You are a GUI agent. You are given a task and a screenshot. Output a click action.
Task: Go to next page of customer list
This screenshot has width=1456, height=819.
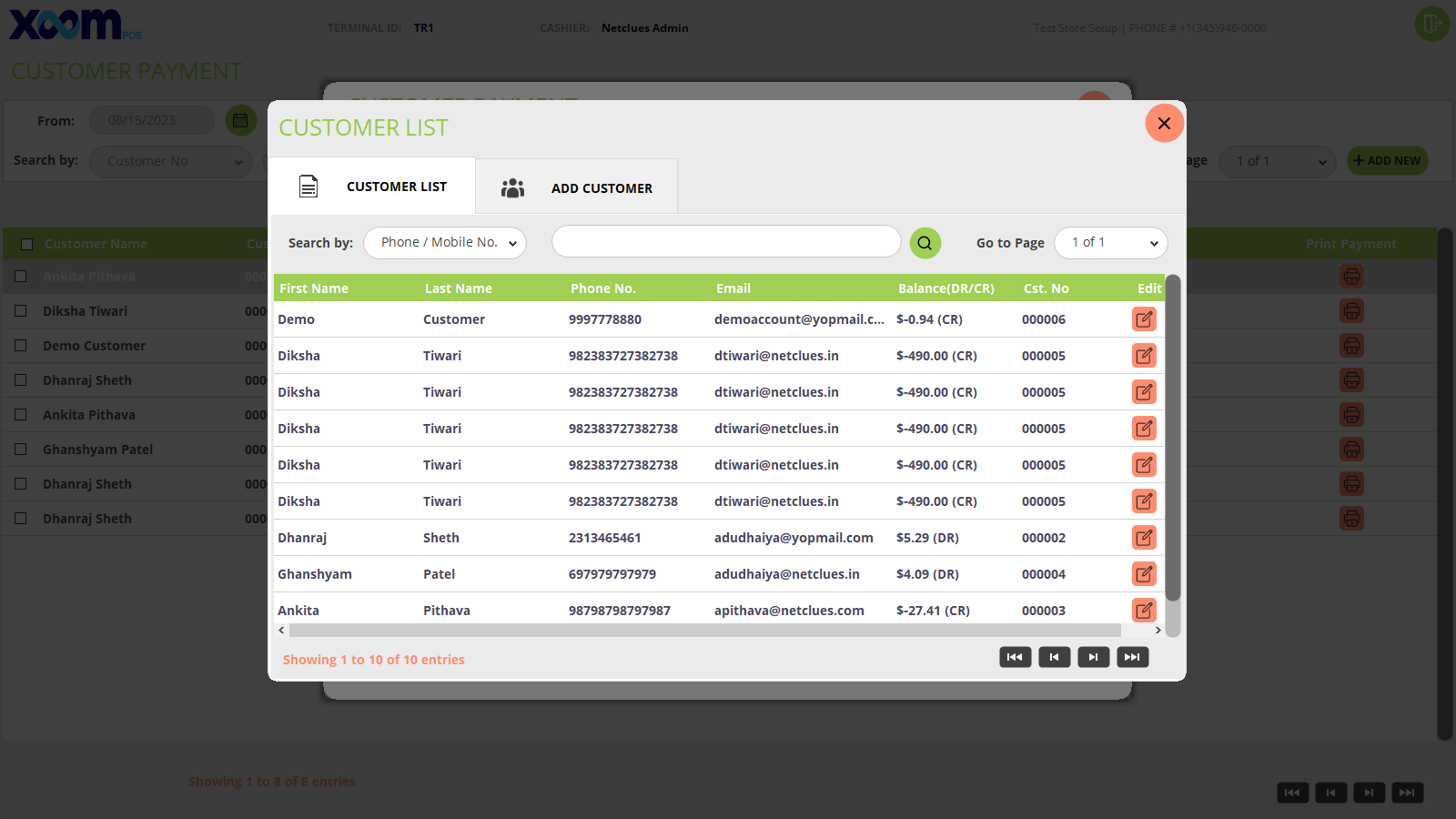1093,657
